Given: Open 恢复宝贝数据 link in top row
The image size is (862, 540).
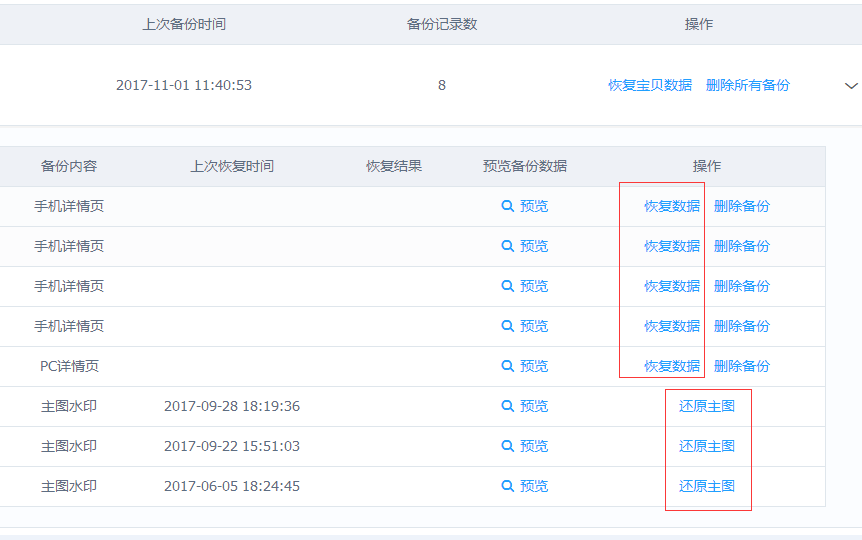Looking at the screenshot, I should pos(650,85).
